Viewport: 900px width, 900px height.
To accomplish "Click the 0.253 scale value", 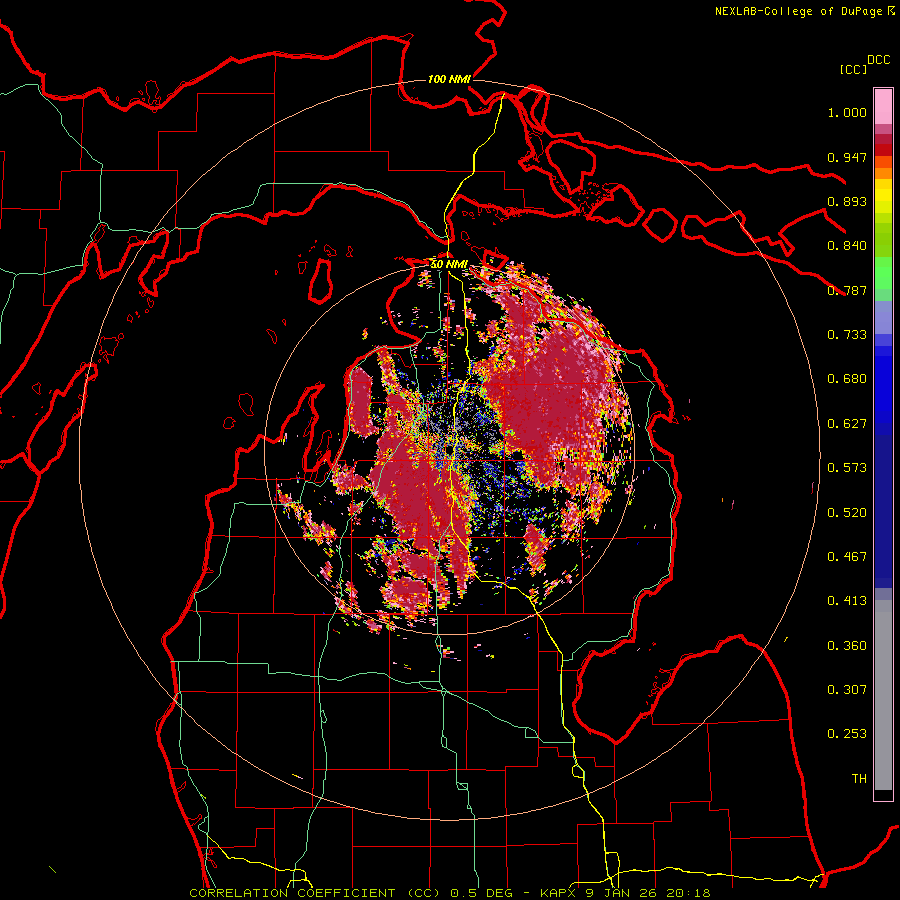I will coord(847,734).
